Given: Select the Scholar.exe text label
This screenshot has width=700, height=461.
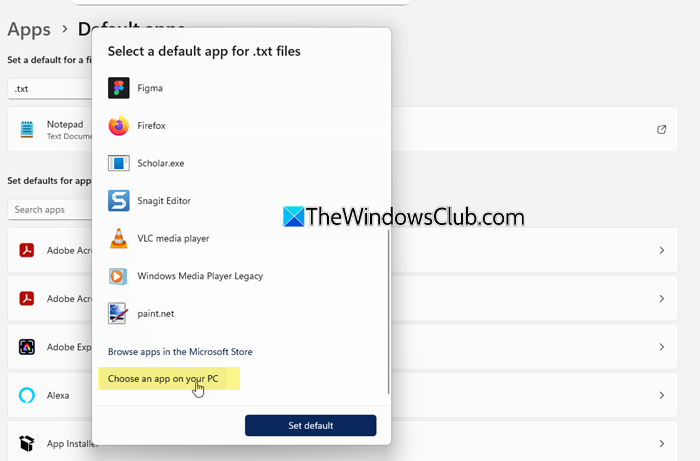Looking at the screenshot, I should pyautogui.click(x=161, y=163).
